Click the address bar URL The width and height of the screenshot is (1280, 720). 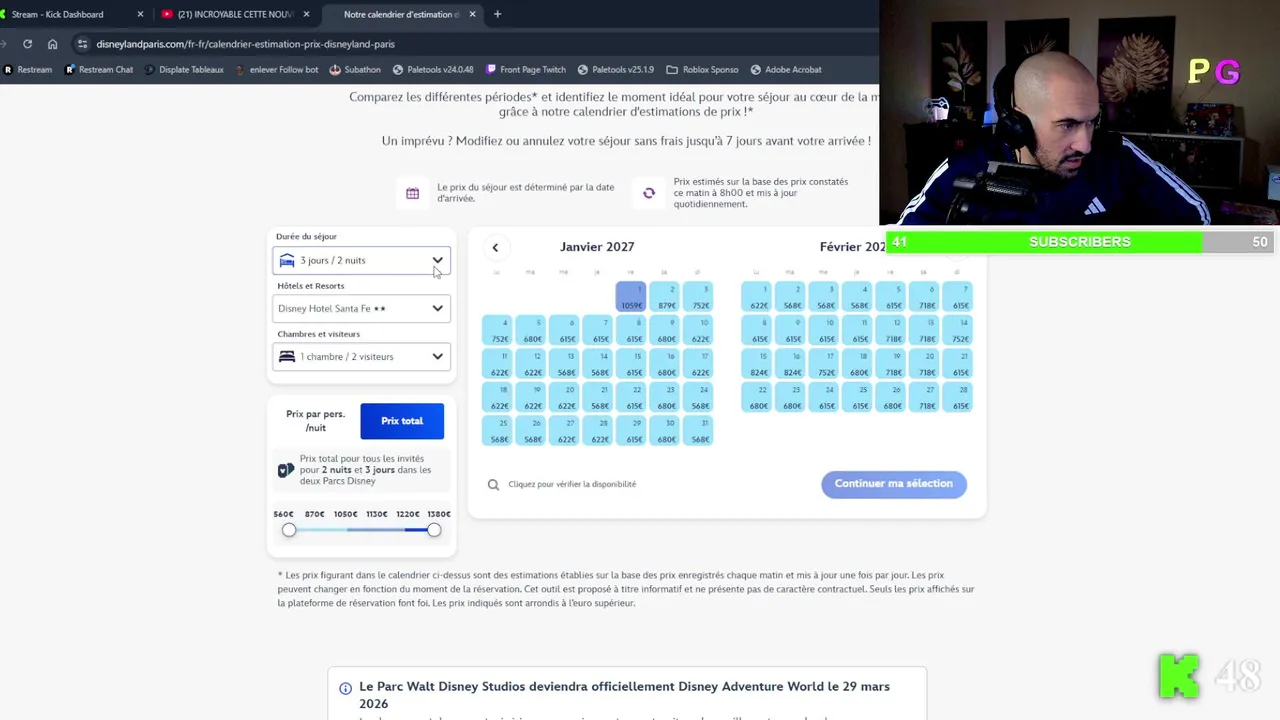point(245,44)
